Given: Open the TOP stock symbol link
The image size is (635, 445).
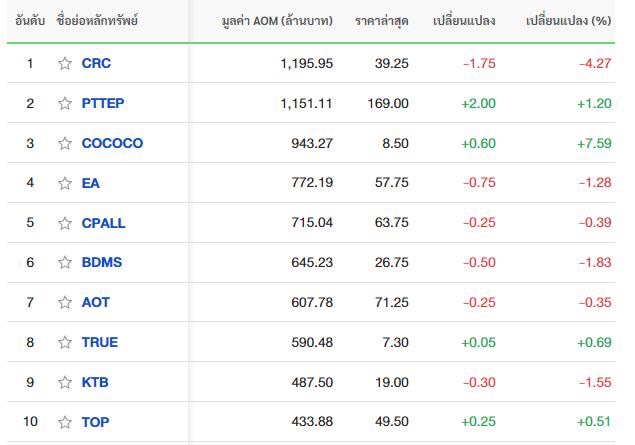Looking at the screenshot, I should pos(95,422).
